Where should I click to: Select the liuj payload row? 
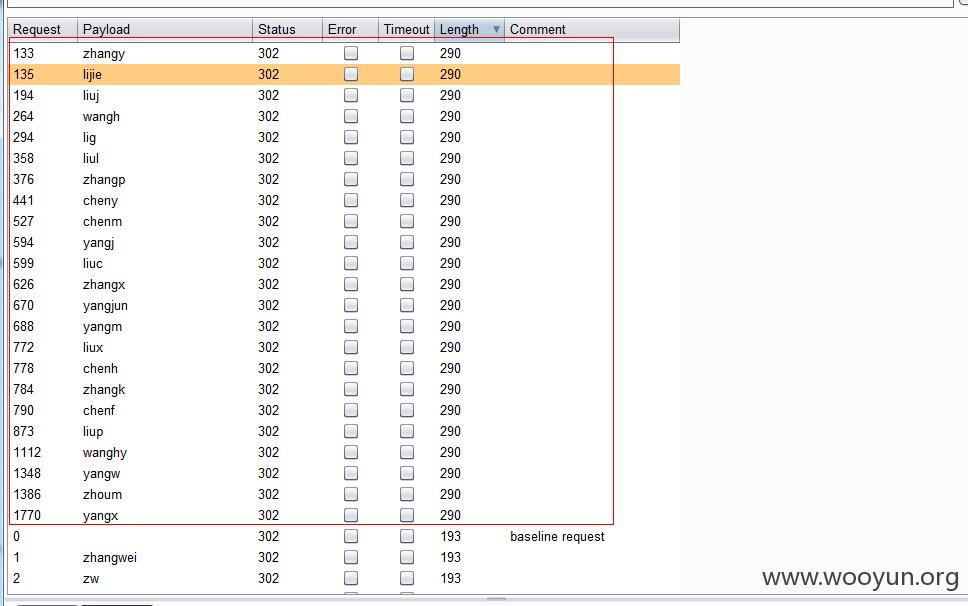point(344,95)
